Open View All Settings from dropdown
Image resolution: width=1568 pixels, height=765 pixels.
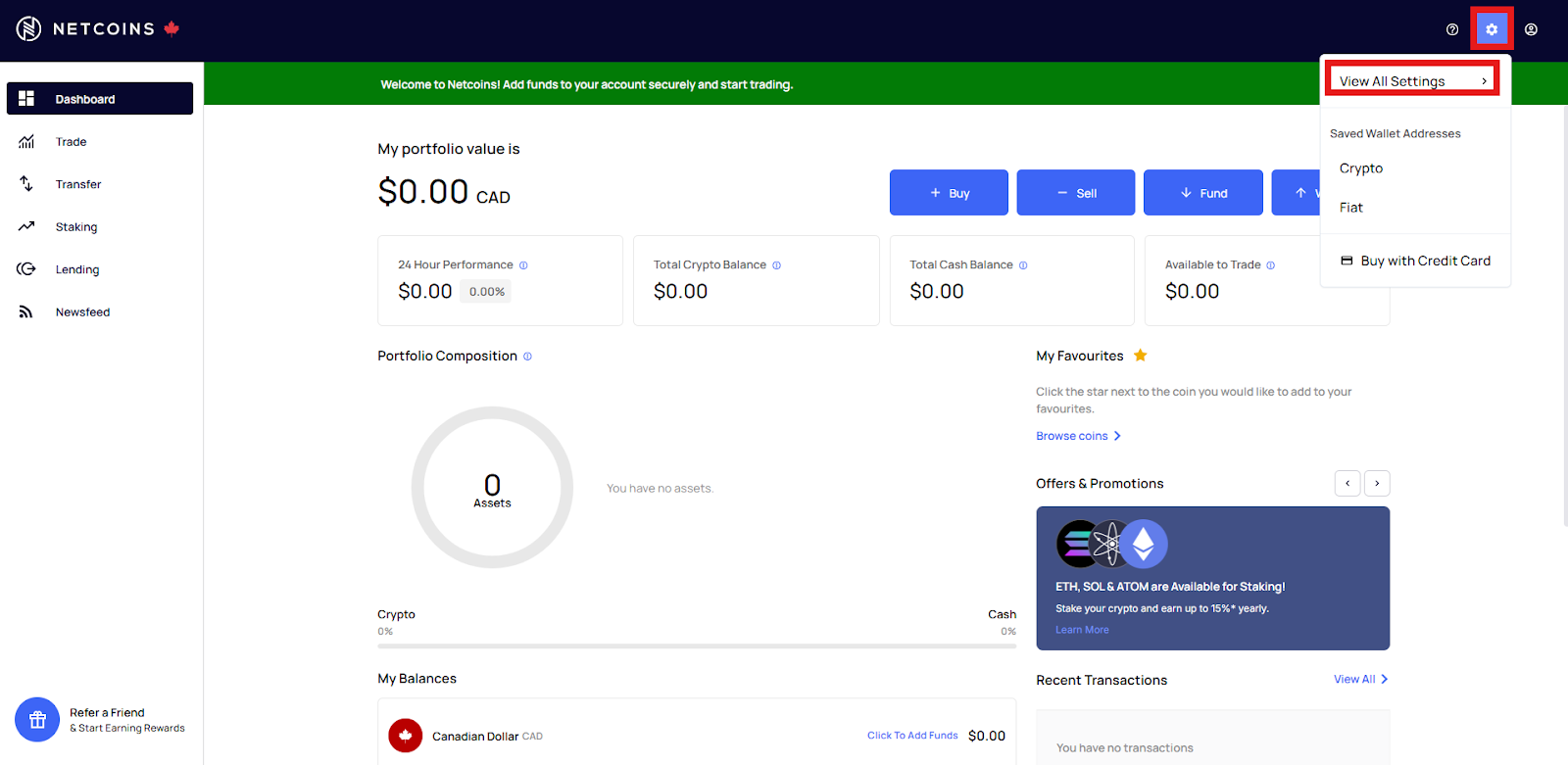[x=1412, y=81]
